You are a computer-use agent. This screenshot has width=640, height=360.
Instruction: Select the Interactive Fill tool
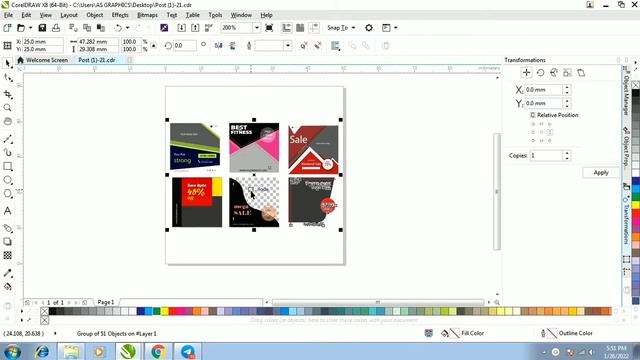click(x=7, y=287)
